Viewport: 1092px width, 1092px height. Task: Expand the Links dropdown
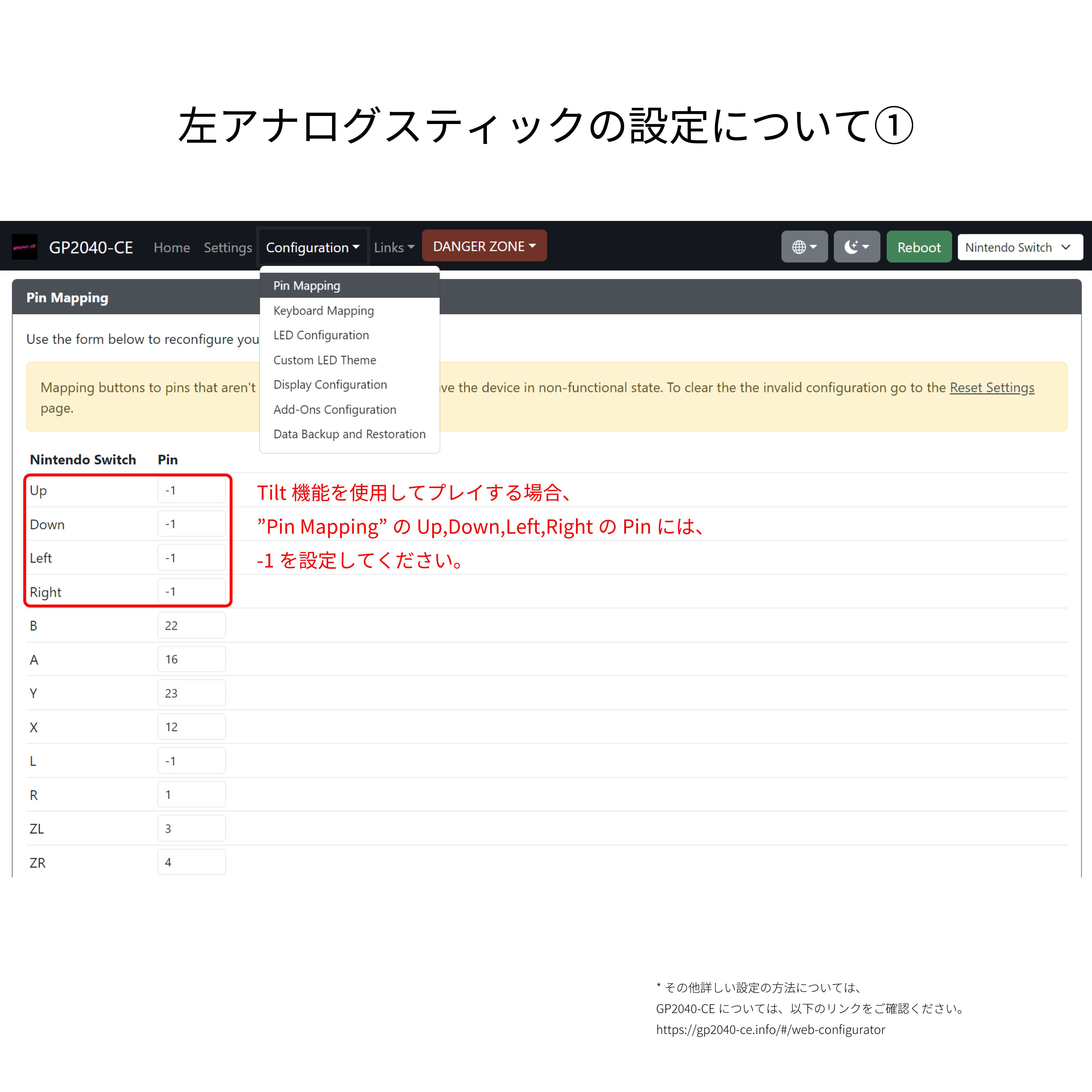coord(394,248)
